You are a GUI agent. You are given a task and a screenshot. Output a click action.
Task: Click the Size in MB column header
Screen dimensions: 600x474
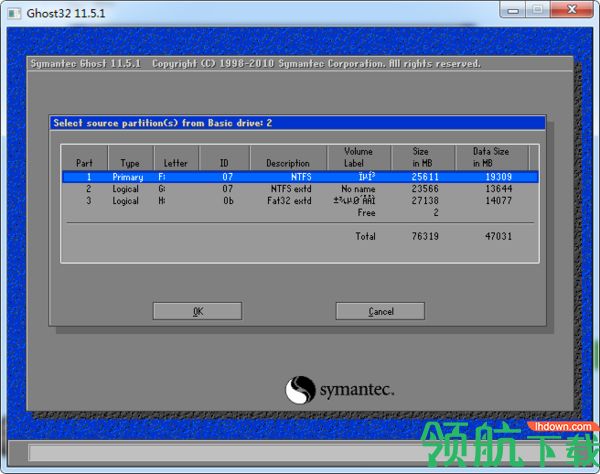pyautogui.click(x=422, y=157)
